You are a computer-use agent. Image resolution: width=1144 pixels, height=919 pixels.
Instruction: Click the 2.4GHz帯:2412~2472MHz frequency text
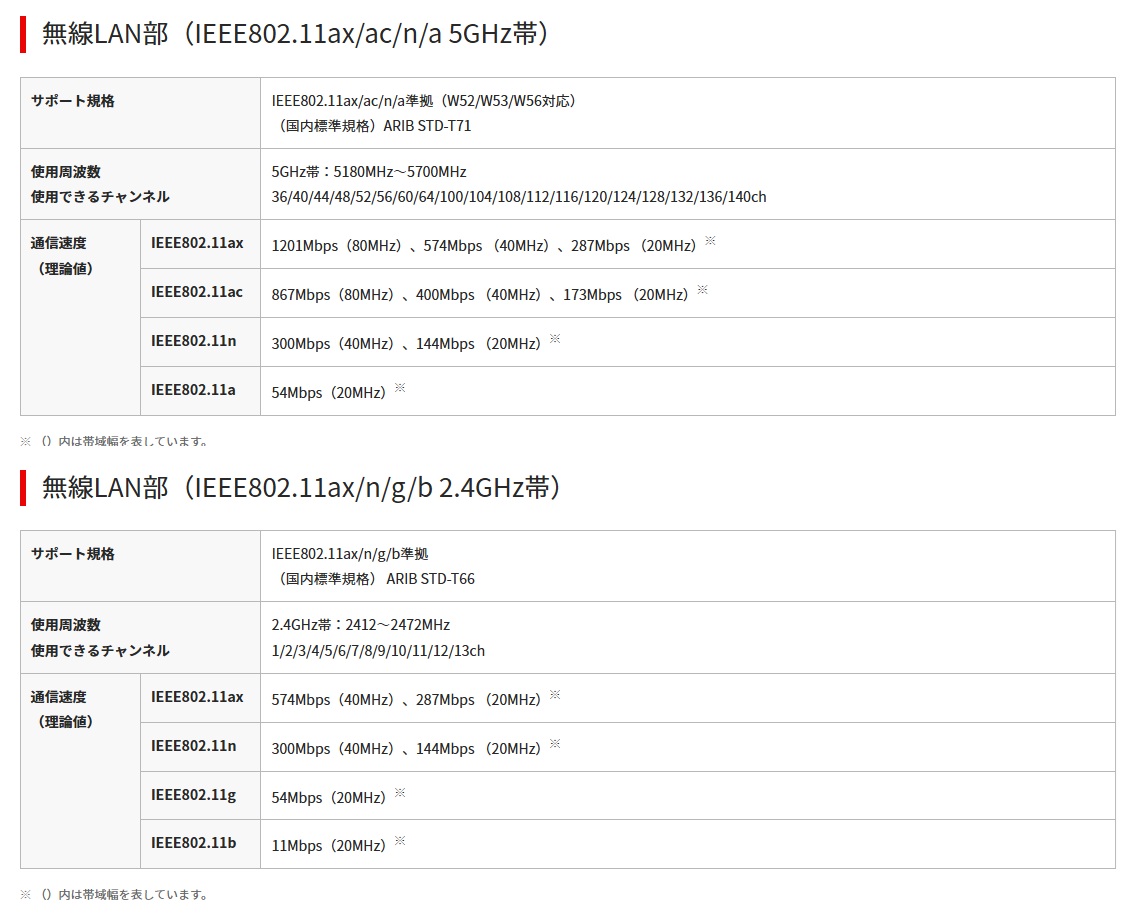pos(361,625)
